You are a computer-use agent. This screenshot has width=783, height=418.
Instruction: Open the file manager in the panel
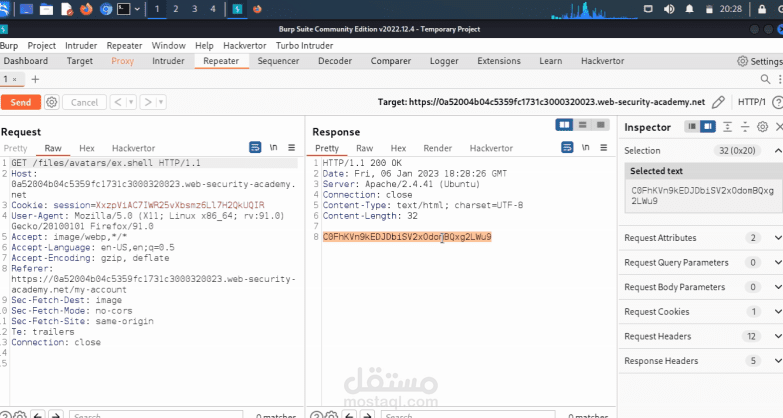pyautogui.click(x=46, y=9)
